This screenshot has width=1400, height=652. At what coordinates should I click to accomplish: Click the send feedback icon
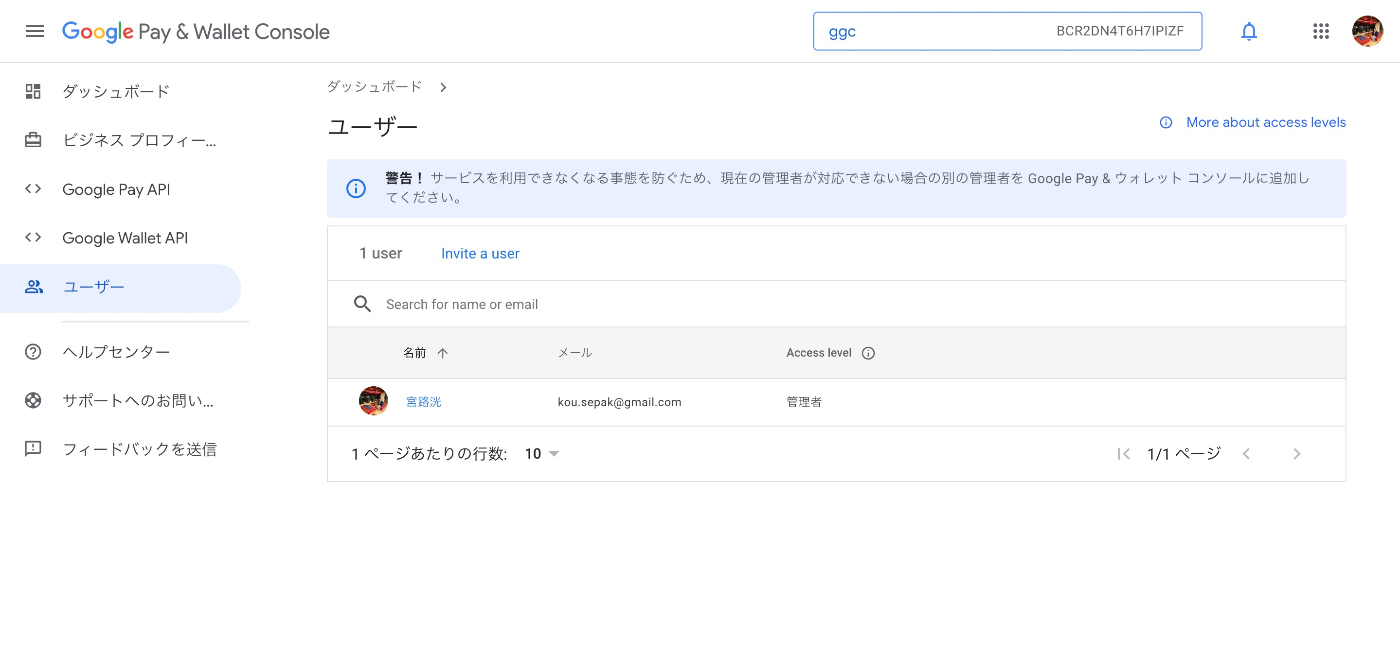coord(33,449)
